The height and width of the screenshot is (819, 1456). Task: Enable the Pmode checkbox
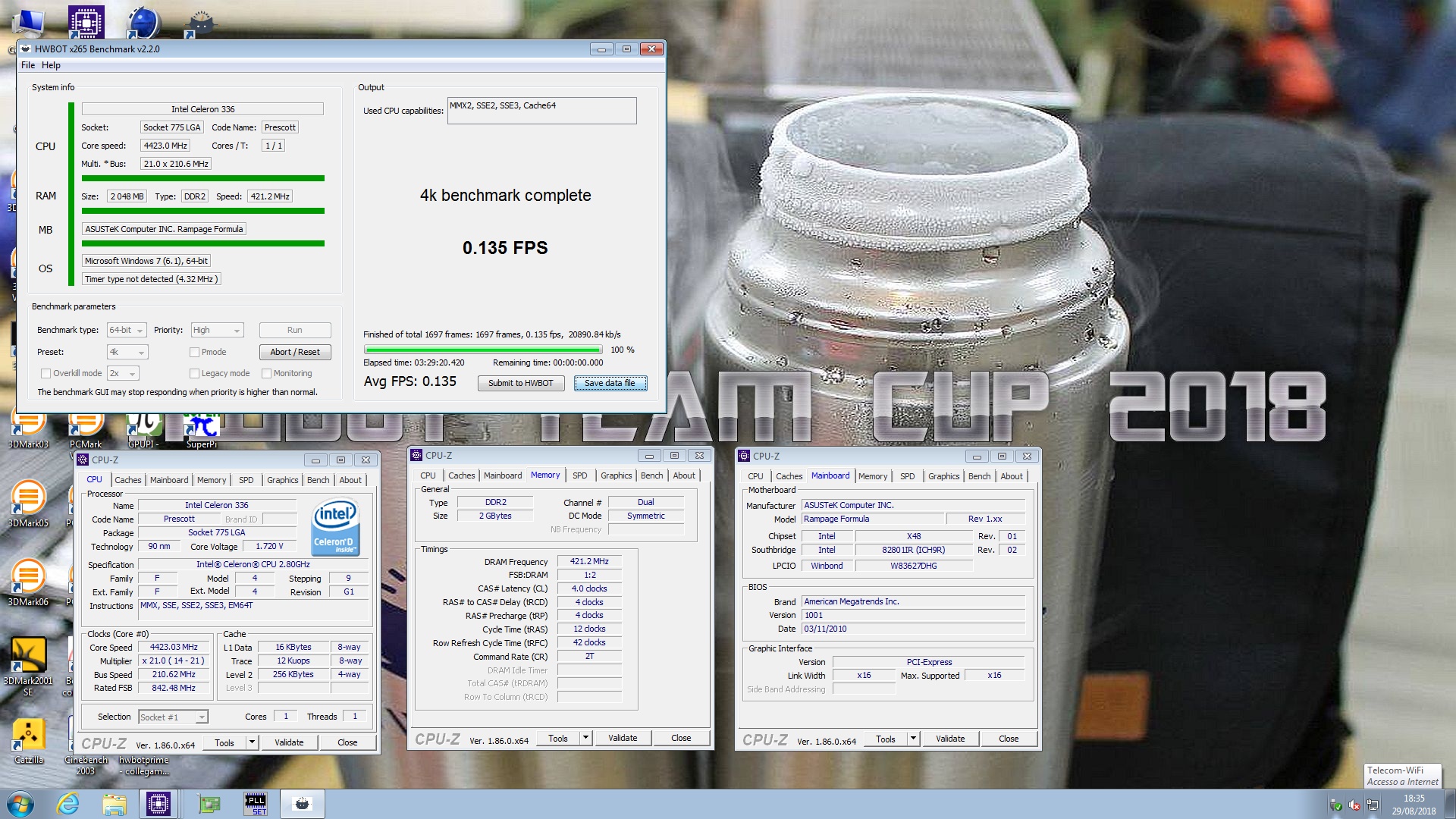click(194, 352)
